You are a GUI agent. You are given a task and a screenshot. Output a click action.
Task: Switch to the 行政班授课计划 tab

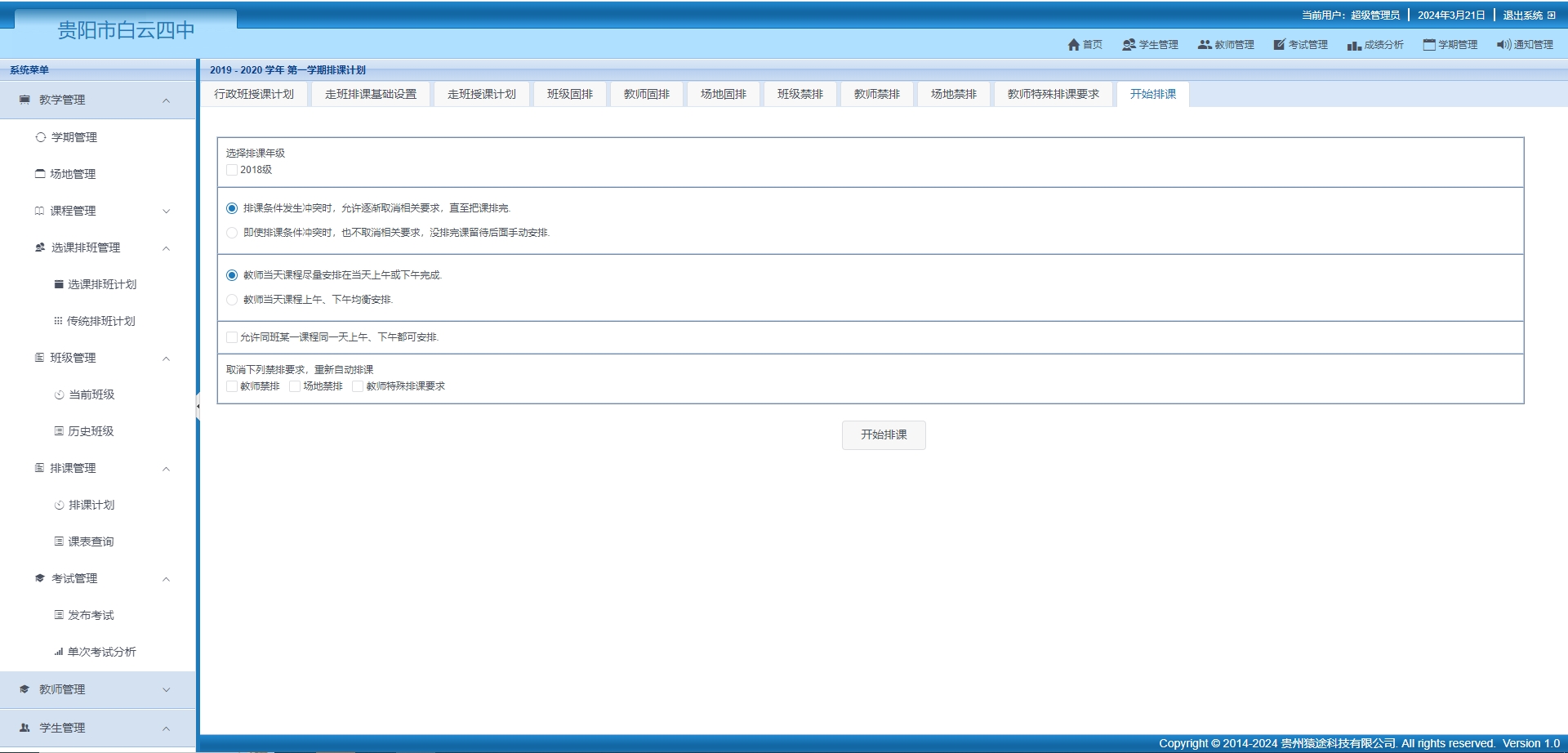pos(254,95)
